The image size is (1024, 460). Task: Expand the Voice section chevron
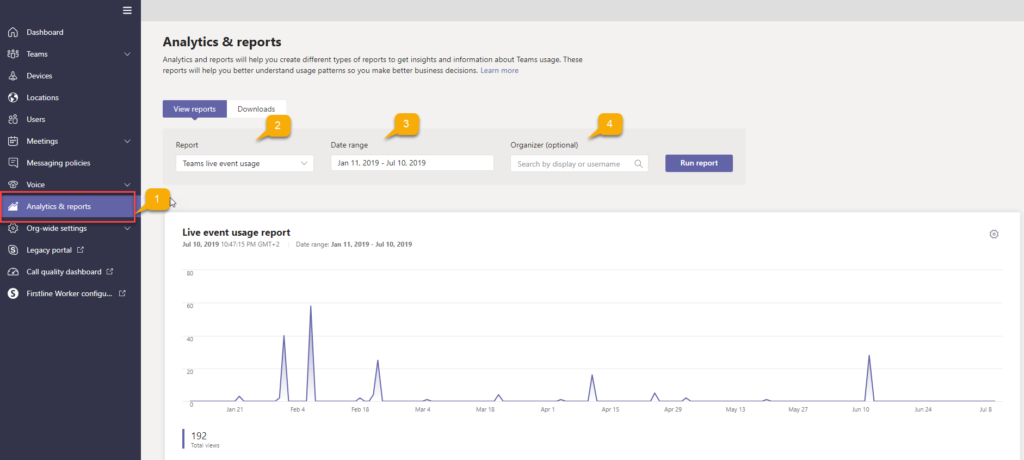127,185
